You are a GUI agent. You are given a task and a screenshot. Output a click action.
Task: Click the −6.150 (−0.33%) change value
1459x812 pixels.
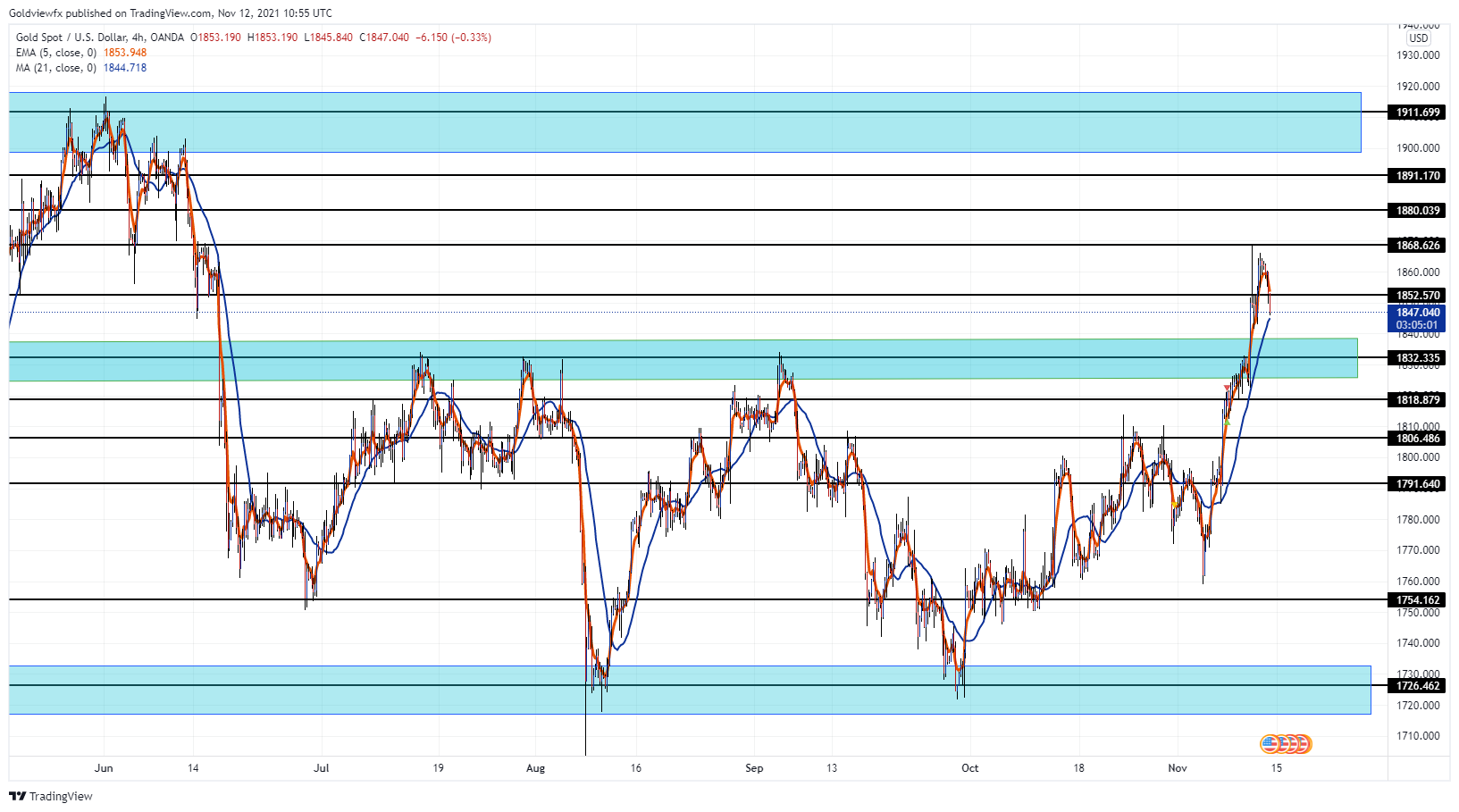click(453, 38)
